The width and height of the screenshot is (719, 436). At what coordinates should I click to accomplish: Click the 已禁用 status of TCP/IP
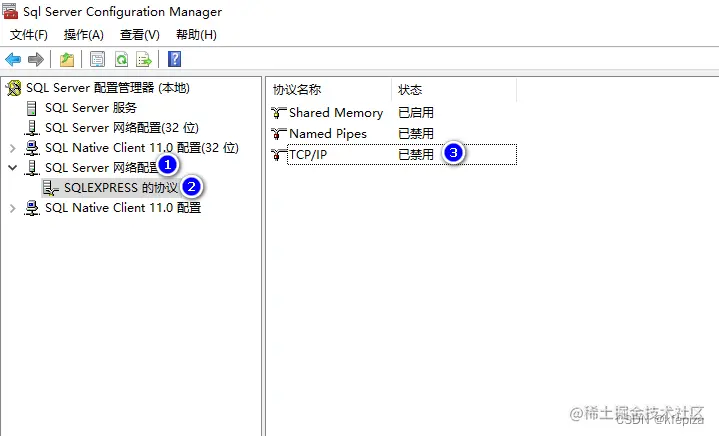(415, 155)
